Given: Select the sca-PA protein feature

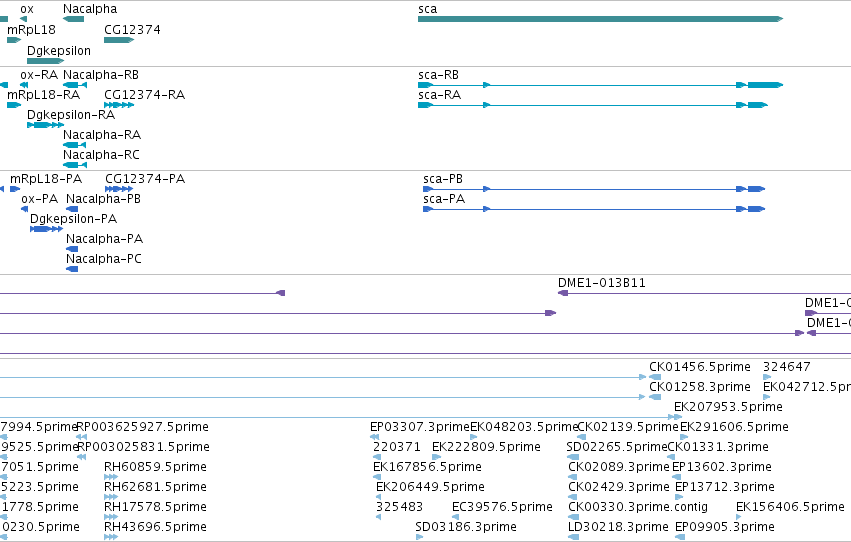Looking at the screenshot, I should (x=594, y=209).
